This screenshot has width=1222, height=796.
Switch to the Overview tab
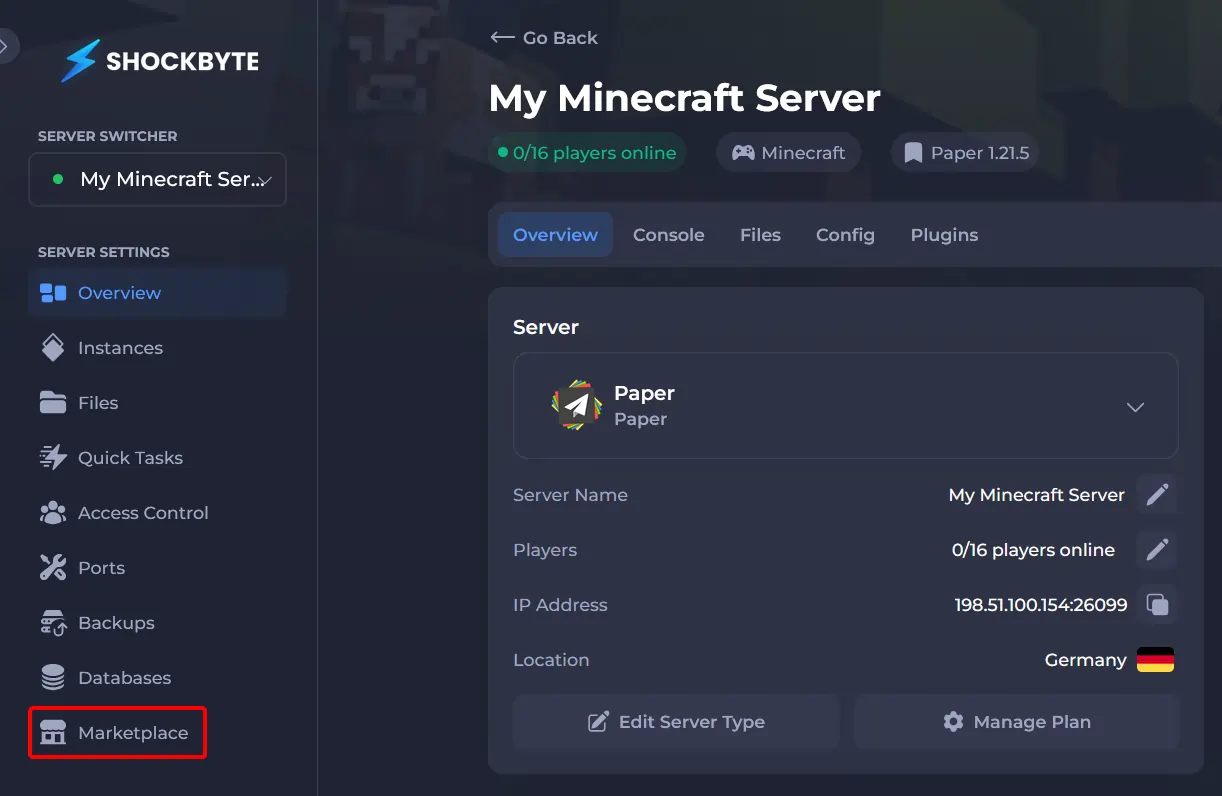(x=555, y=235)
